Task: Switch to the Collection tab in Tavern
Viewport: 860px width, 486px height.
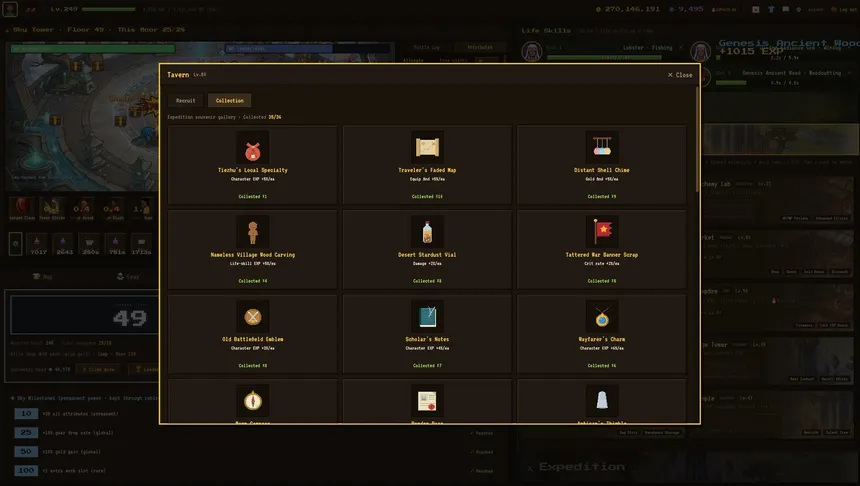Action: pos(229,100)
